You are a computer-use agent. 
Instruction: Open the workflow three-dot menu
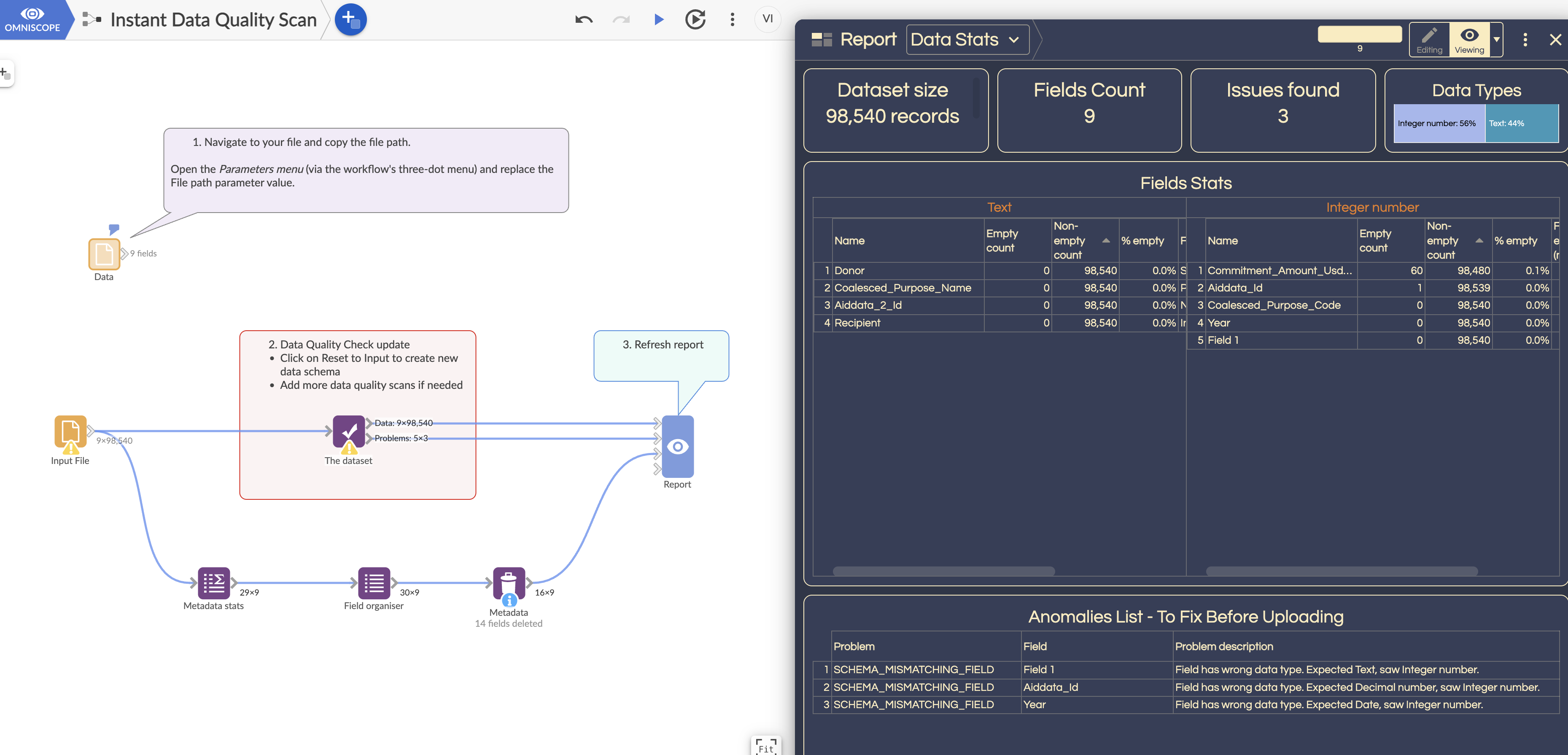[x=732, y=19]
